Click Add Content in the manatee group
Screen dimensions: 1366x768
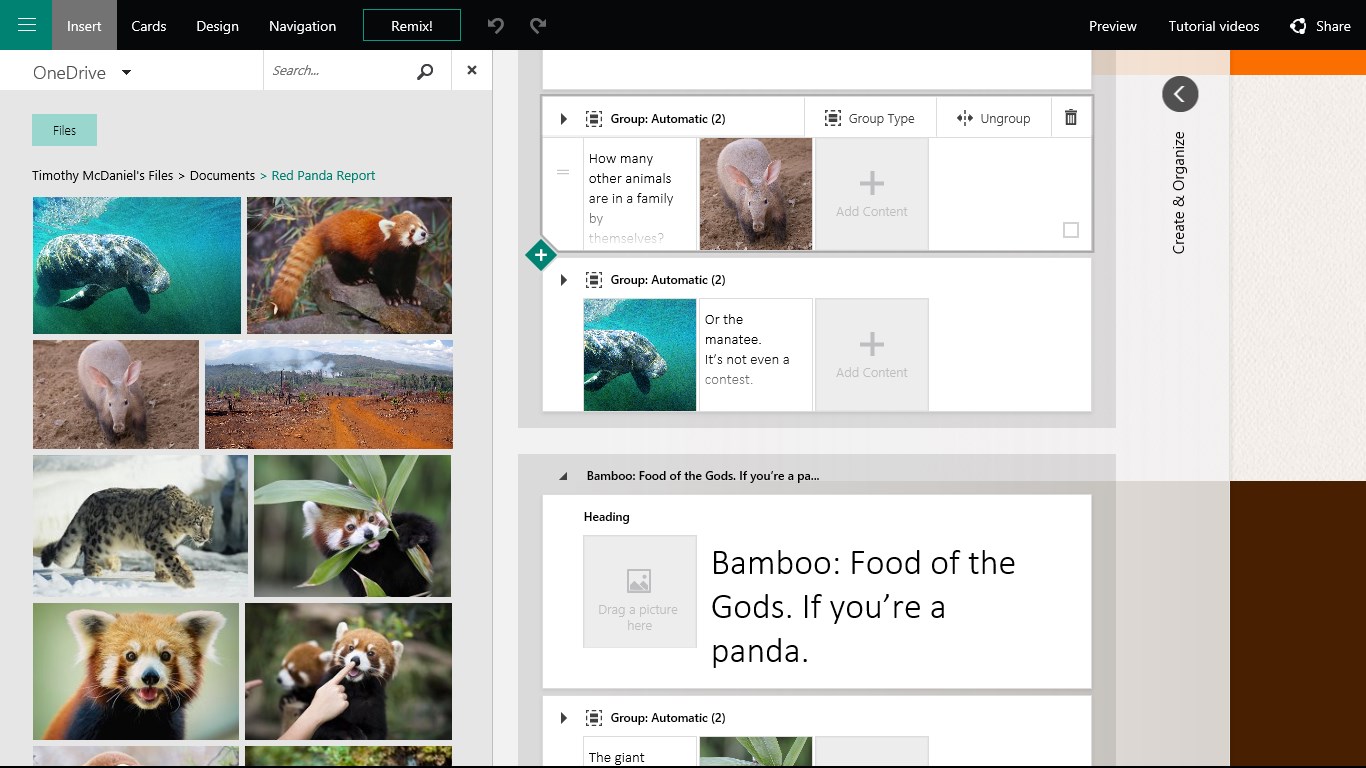pos(872,355)
